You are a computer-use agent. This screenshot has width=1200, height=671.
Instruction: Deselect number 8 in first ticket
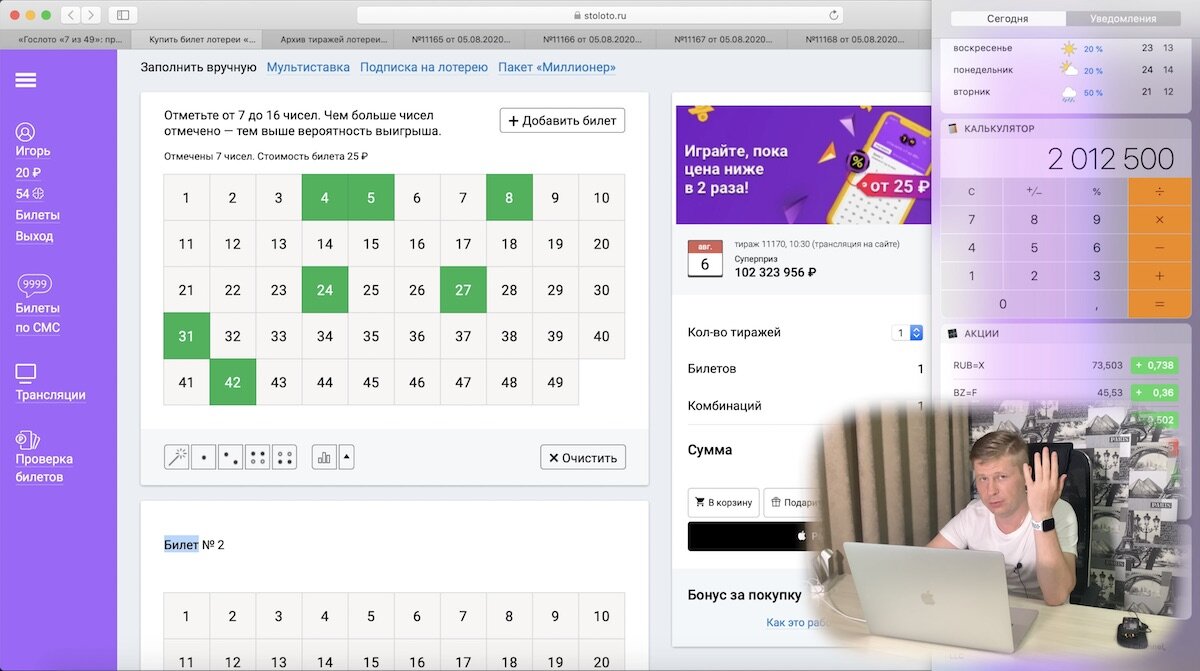[x=509, y=198]
